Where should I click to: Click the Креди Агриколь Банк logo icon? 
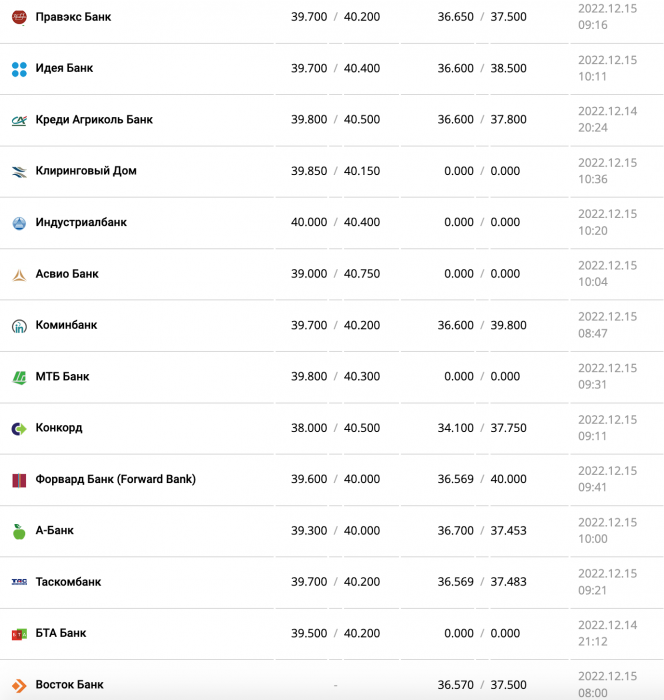tap(19, 120)
